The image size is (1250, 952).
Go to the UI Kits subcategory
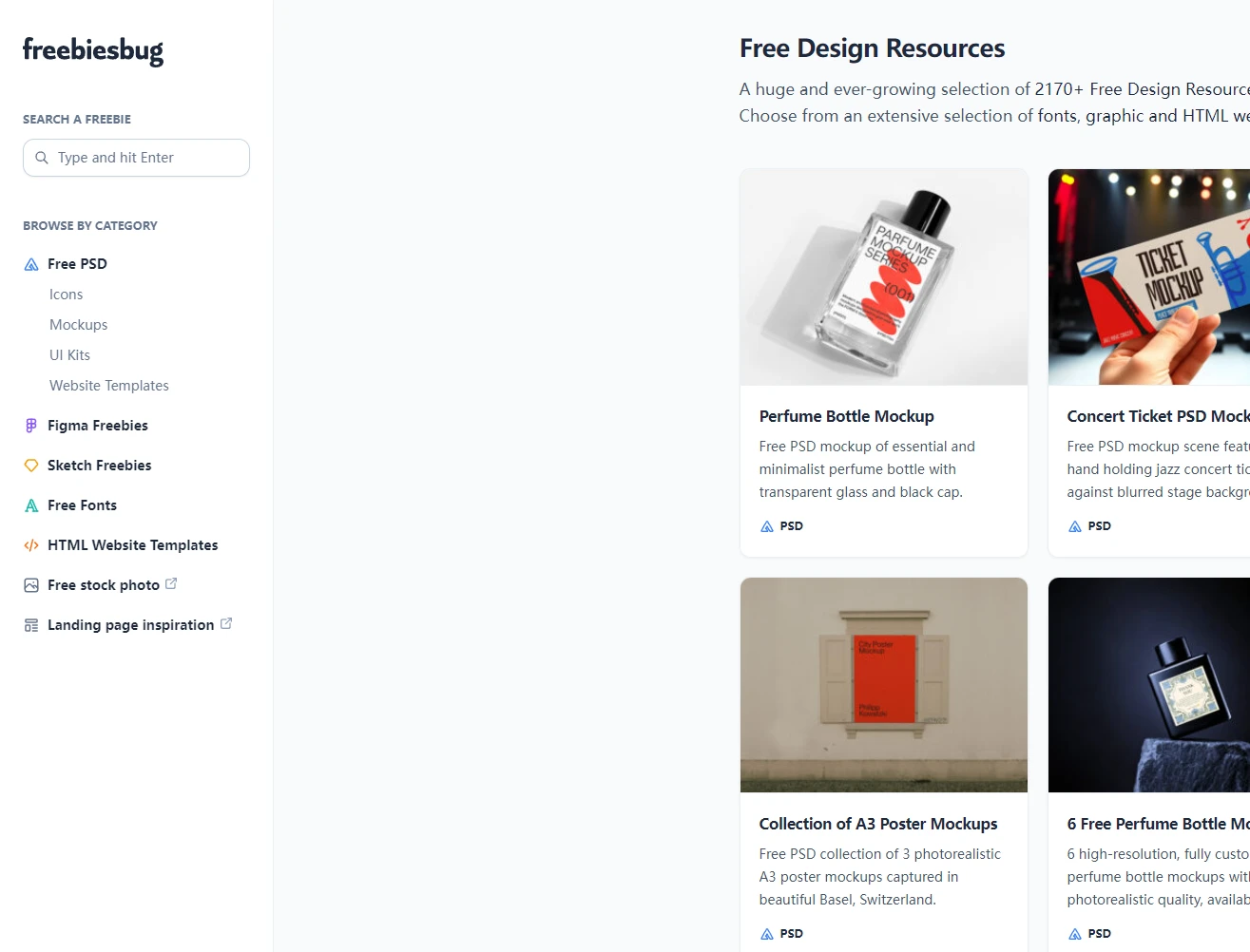click(69, 355)
